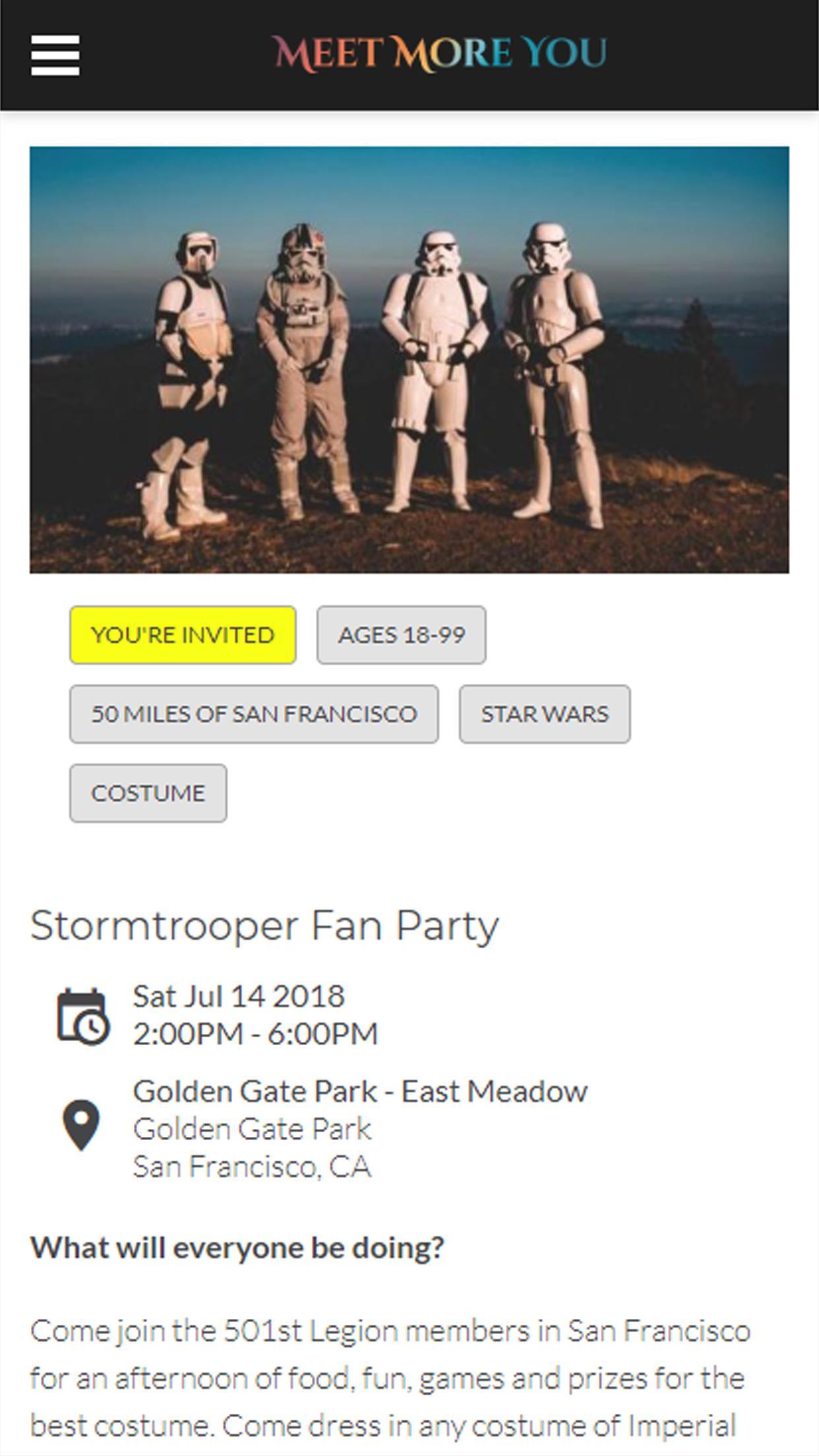Select the STAR WARS tag
Screen dimensions: 819x1456
[x=545, y=714]
